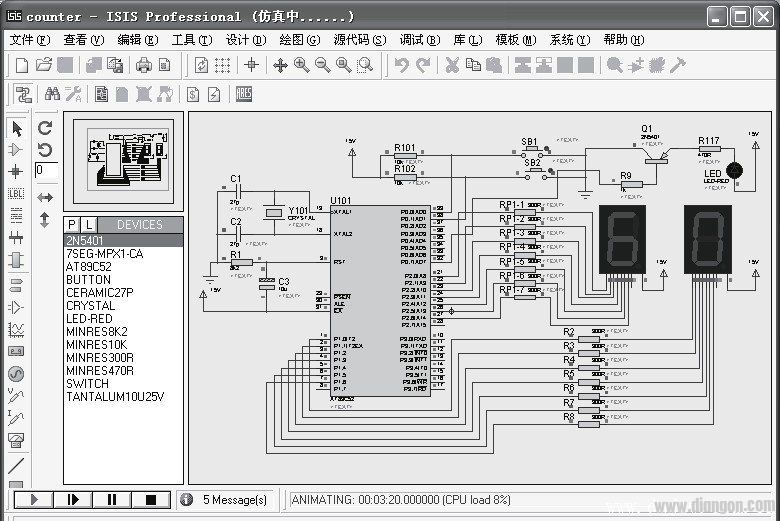This screenshot has width=780, height=521.
Task: Click the Rotate anticlockwise arrow
Action: coord(45,150)
